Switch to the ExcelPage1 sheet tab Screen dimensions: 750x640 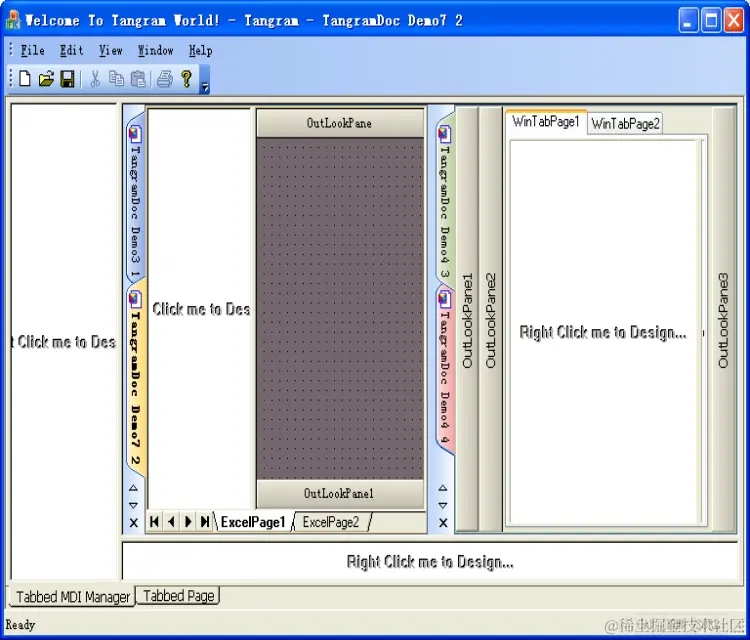coord(253,522)
